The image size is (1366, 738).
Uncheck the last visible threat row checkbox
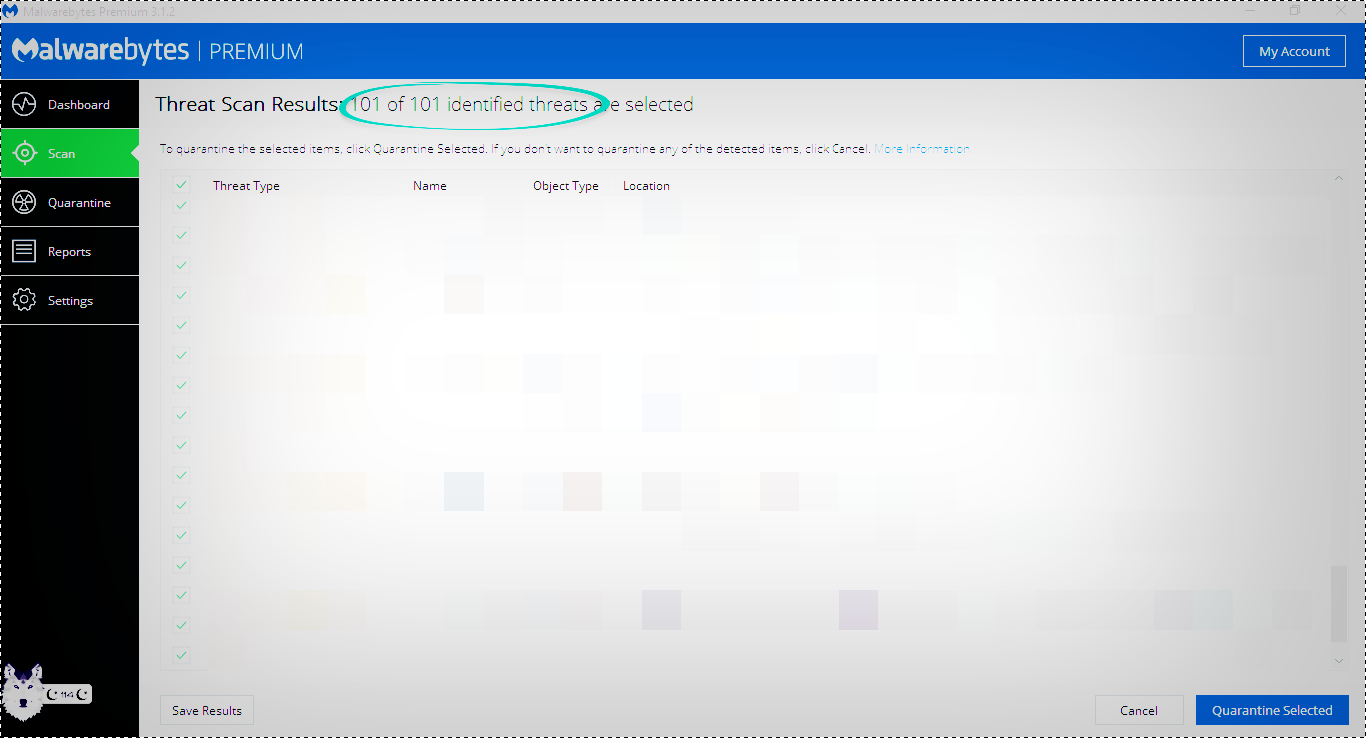pyautogui.click(x=181, y=655)
